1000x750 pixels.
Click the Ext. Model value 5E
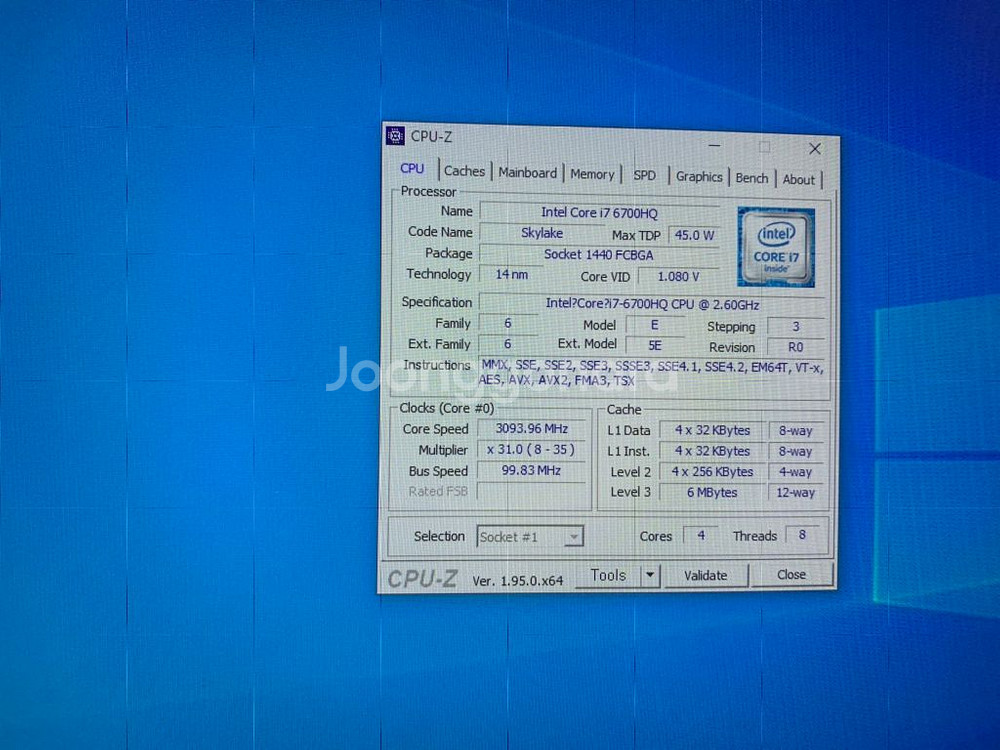pos(655,346)
